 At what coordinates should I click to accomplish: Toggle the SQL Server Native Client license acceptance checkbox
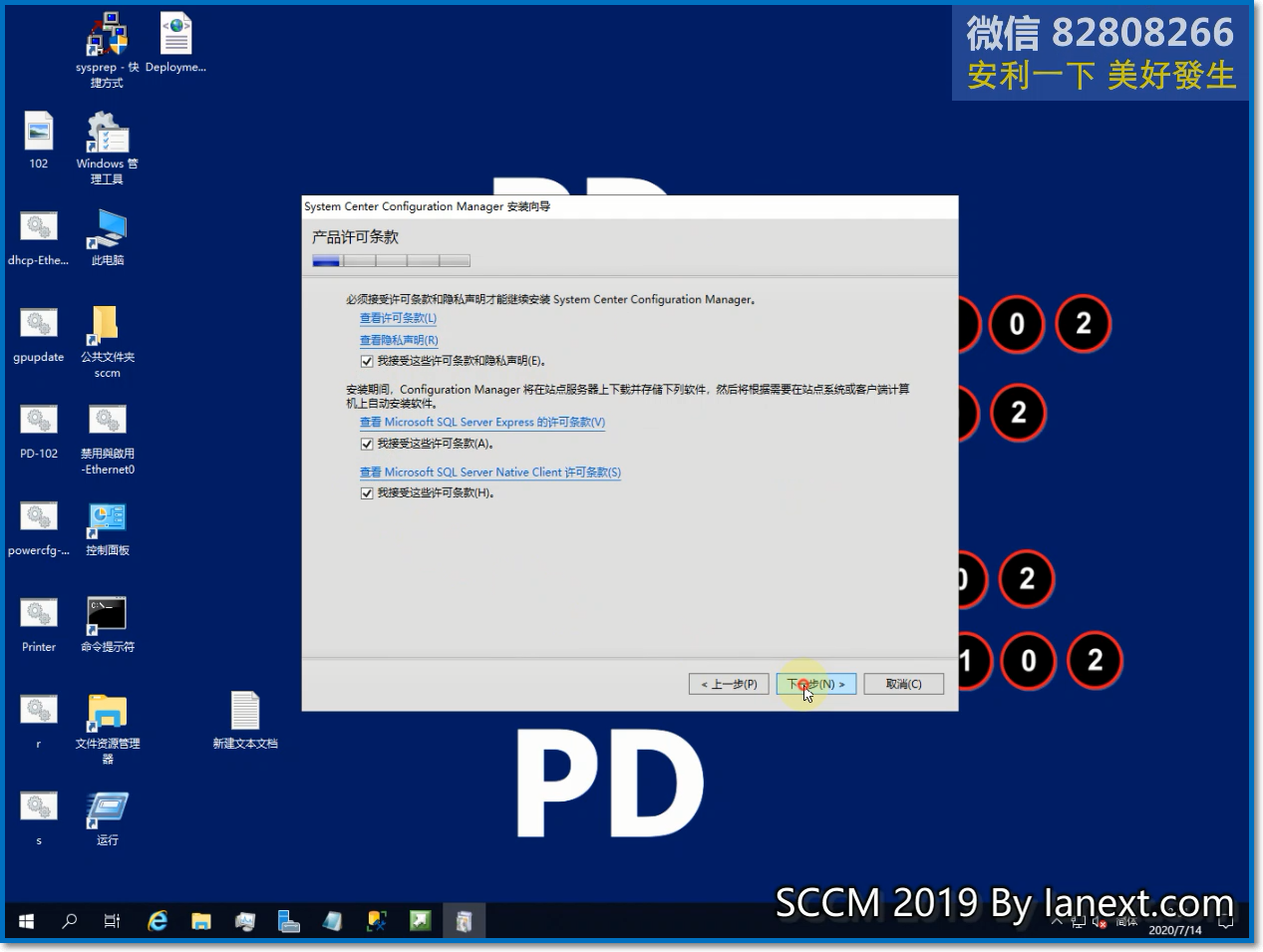click(x=367, y=493)
